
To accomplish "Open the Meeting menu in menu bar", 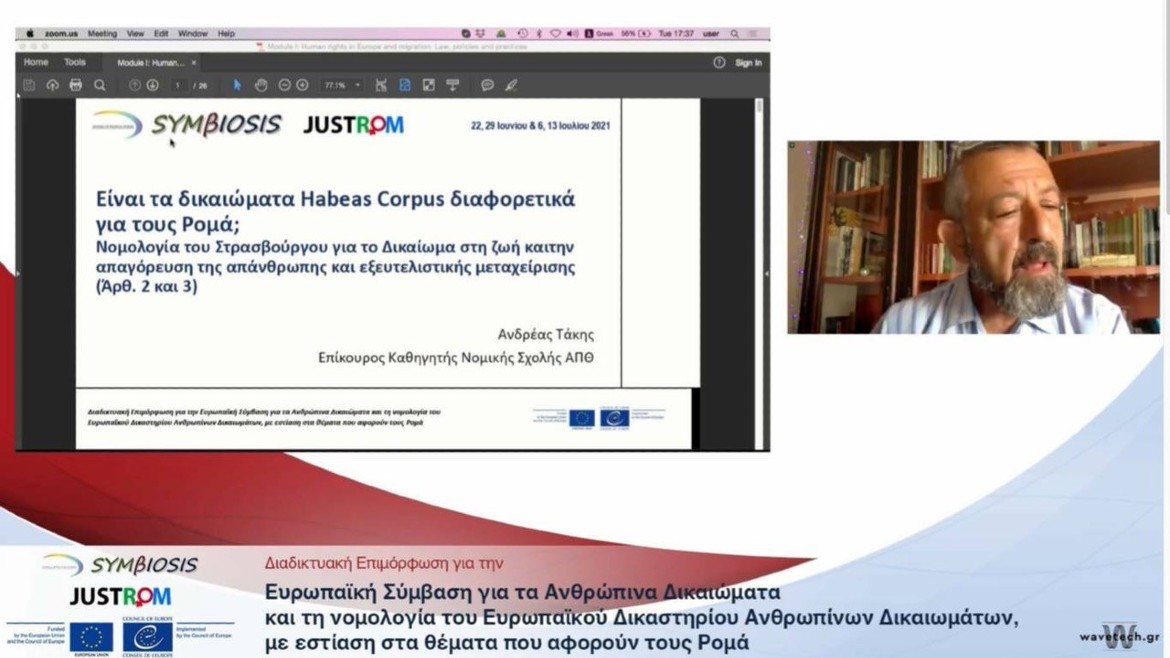I will point(102,34).
